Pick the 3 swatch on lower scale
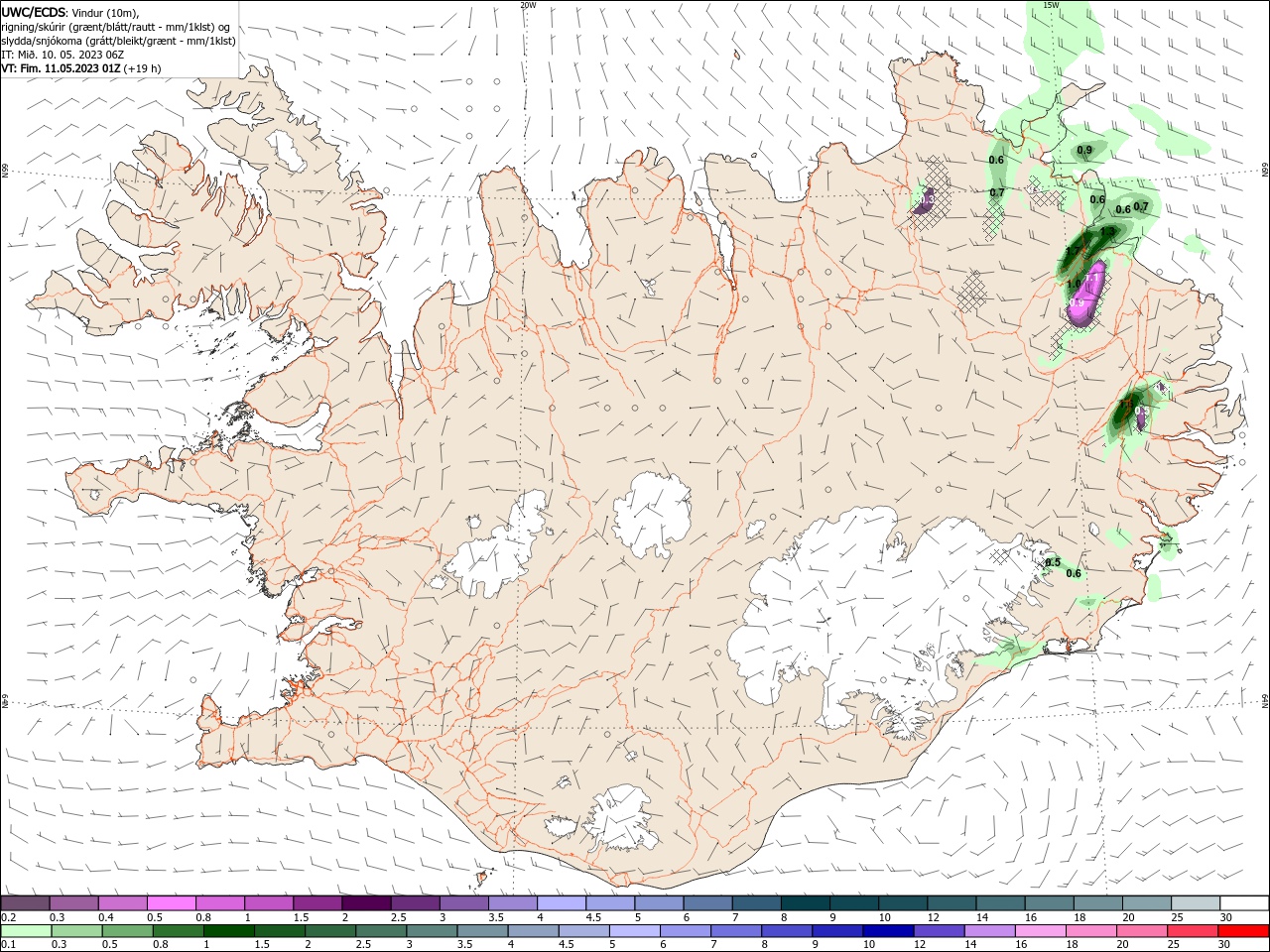1270x952 pixels. [431, 931]
